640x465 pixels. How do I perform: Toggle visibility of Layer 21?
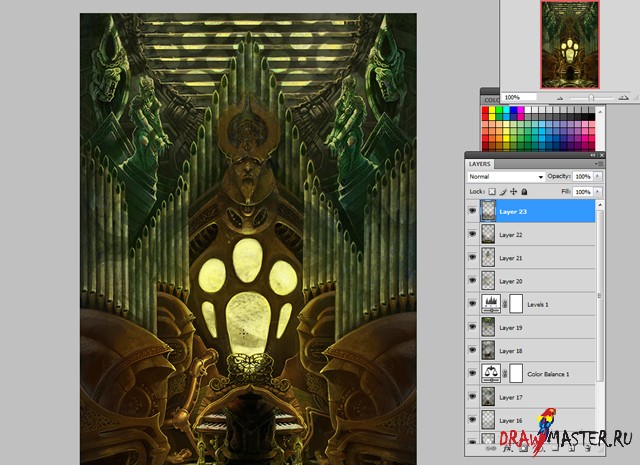[473, 257]
